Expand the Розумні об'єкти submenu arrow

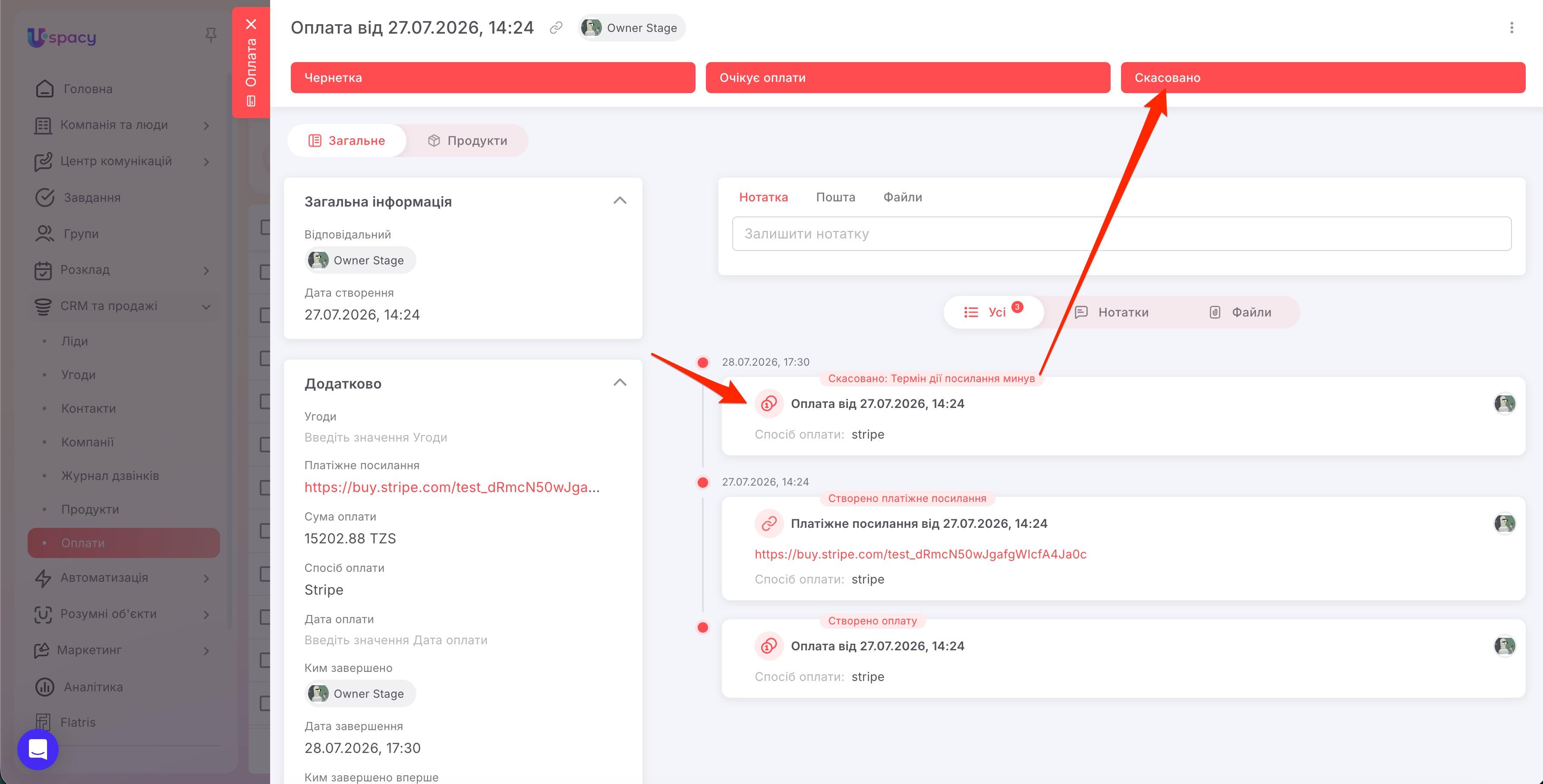tap(206, 615)
